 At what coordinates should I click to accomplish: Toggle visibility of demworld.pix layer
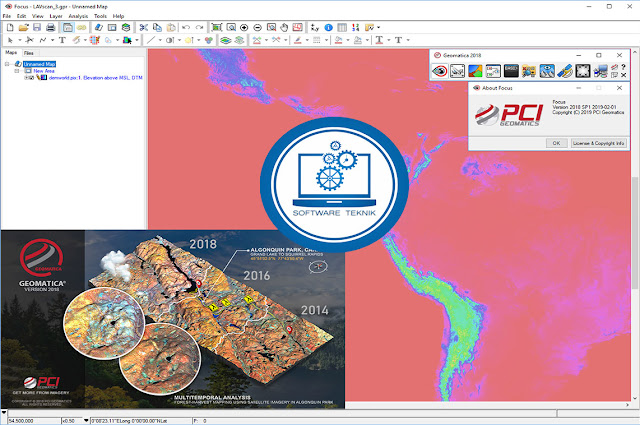(31, 78)
